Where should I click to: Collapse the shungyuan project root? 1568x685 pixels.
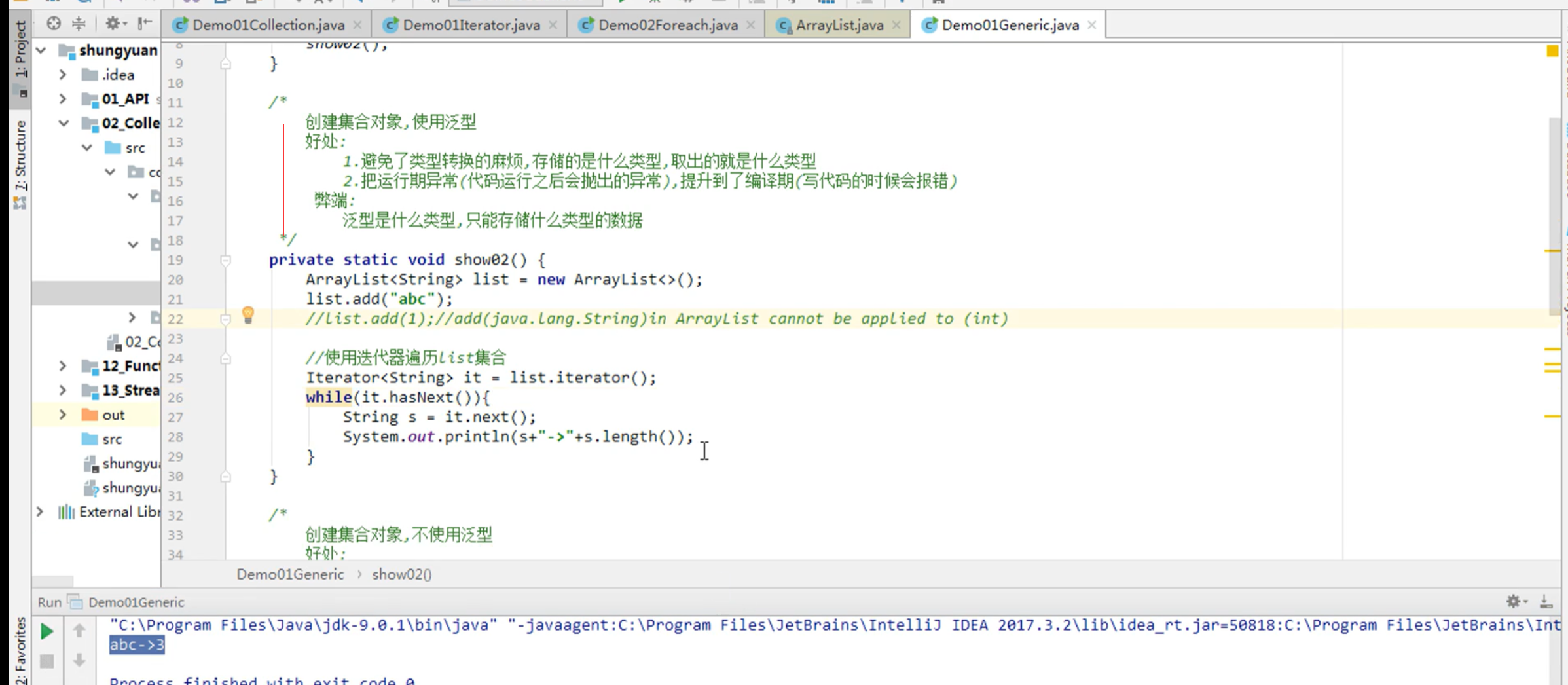point(41,50)
